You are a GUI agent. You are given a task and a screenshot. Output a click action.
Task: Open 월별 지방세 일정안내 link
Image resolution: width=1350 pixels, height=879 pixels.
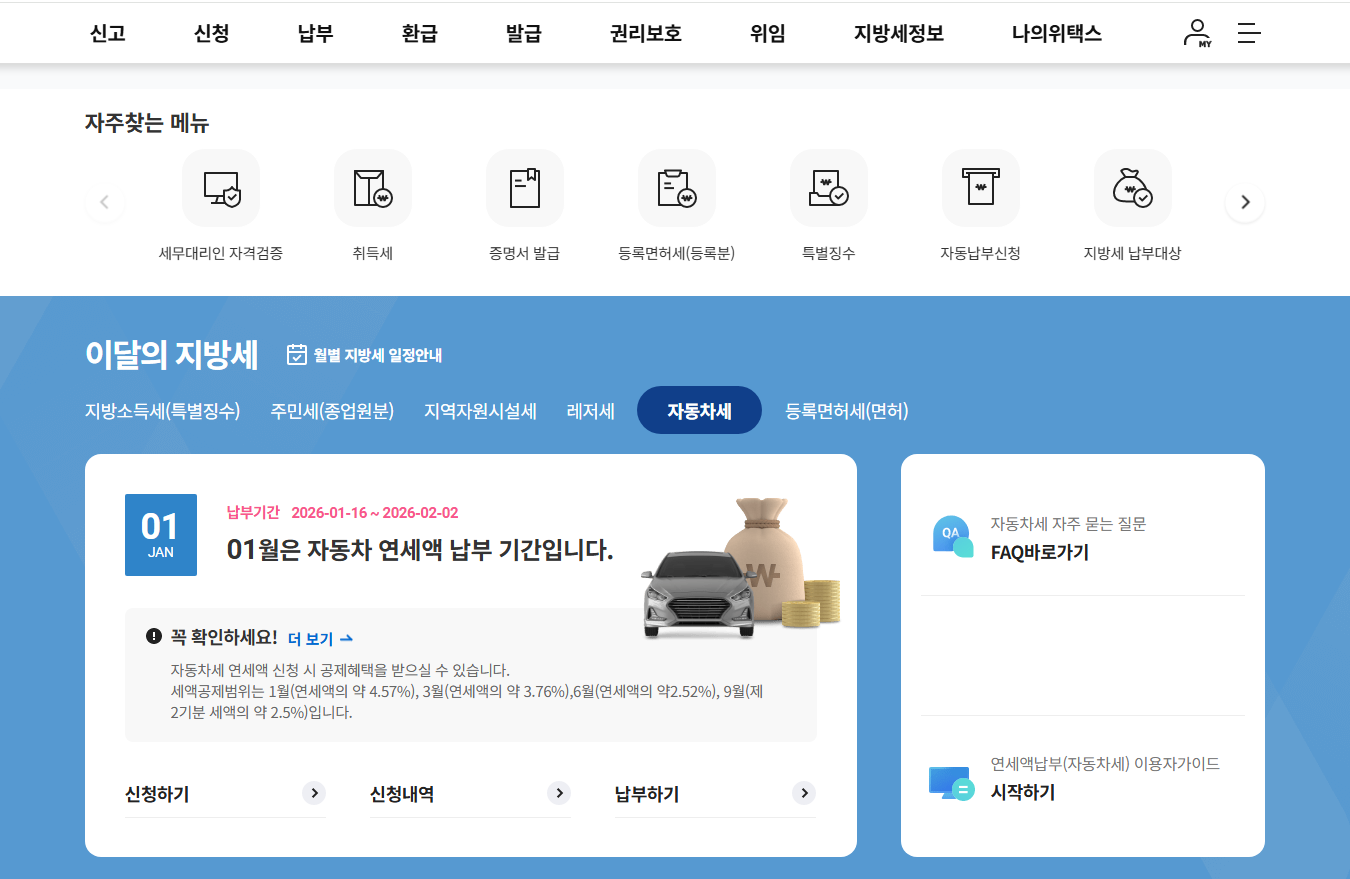tap(378, 355)
